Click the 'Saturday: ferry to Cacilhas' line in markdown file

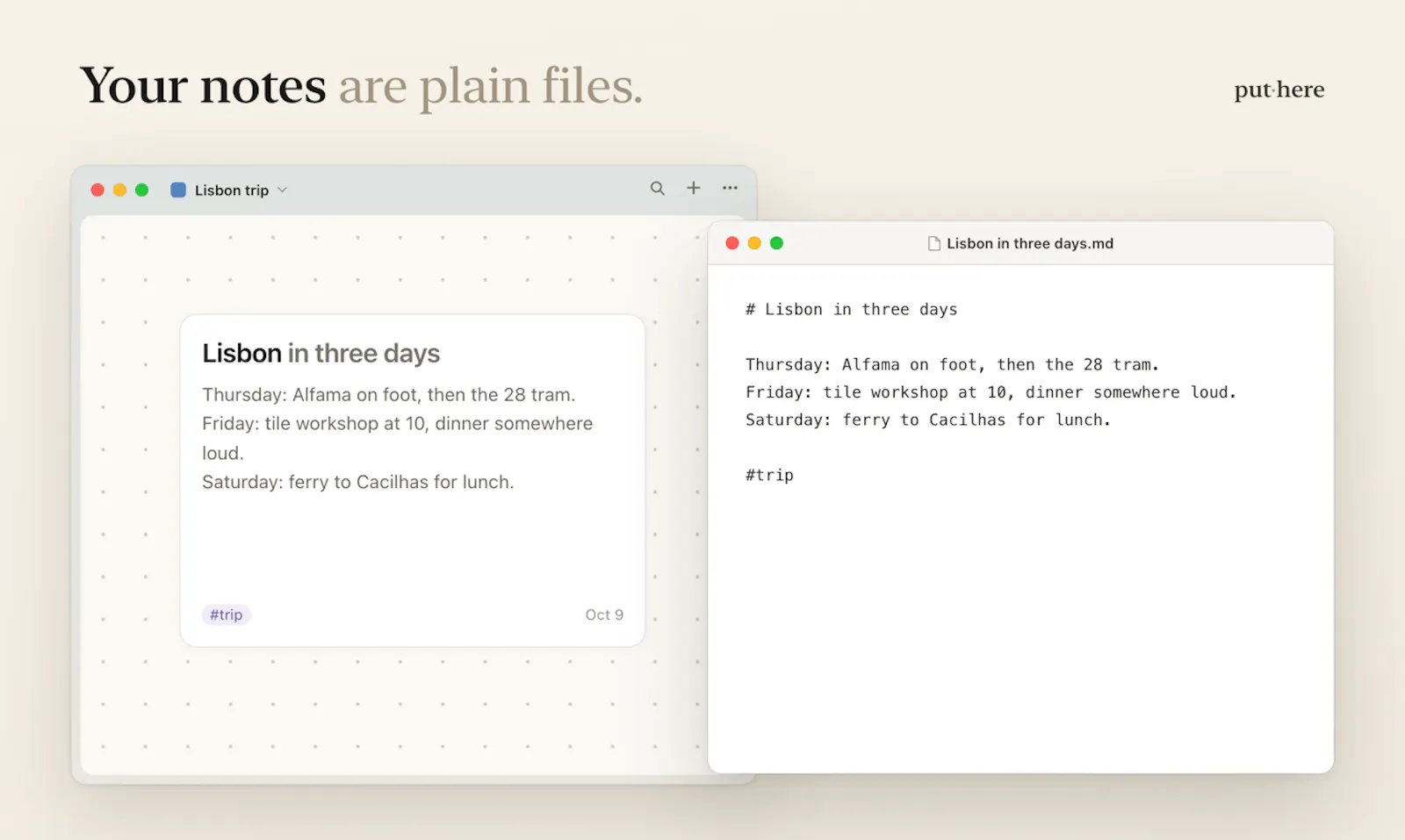point(928,420)
